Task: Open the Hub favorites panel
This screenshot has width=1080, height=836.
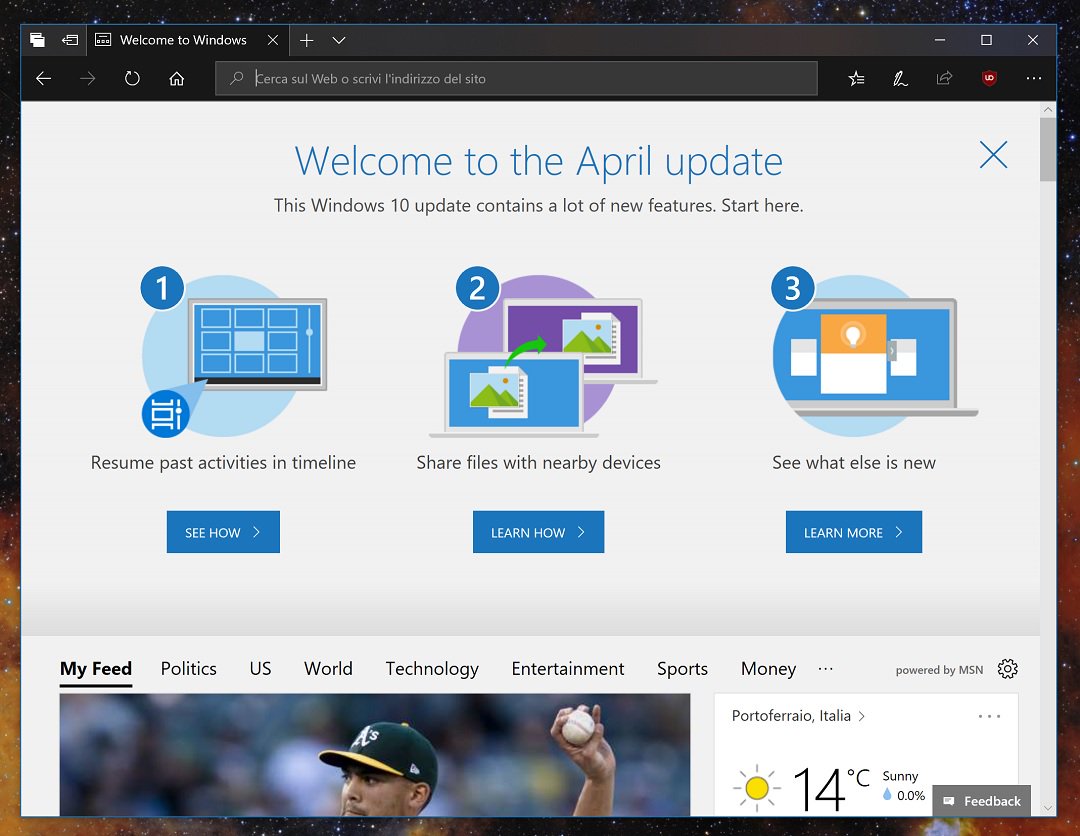Action: point(856,78)
